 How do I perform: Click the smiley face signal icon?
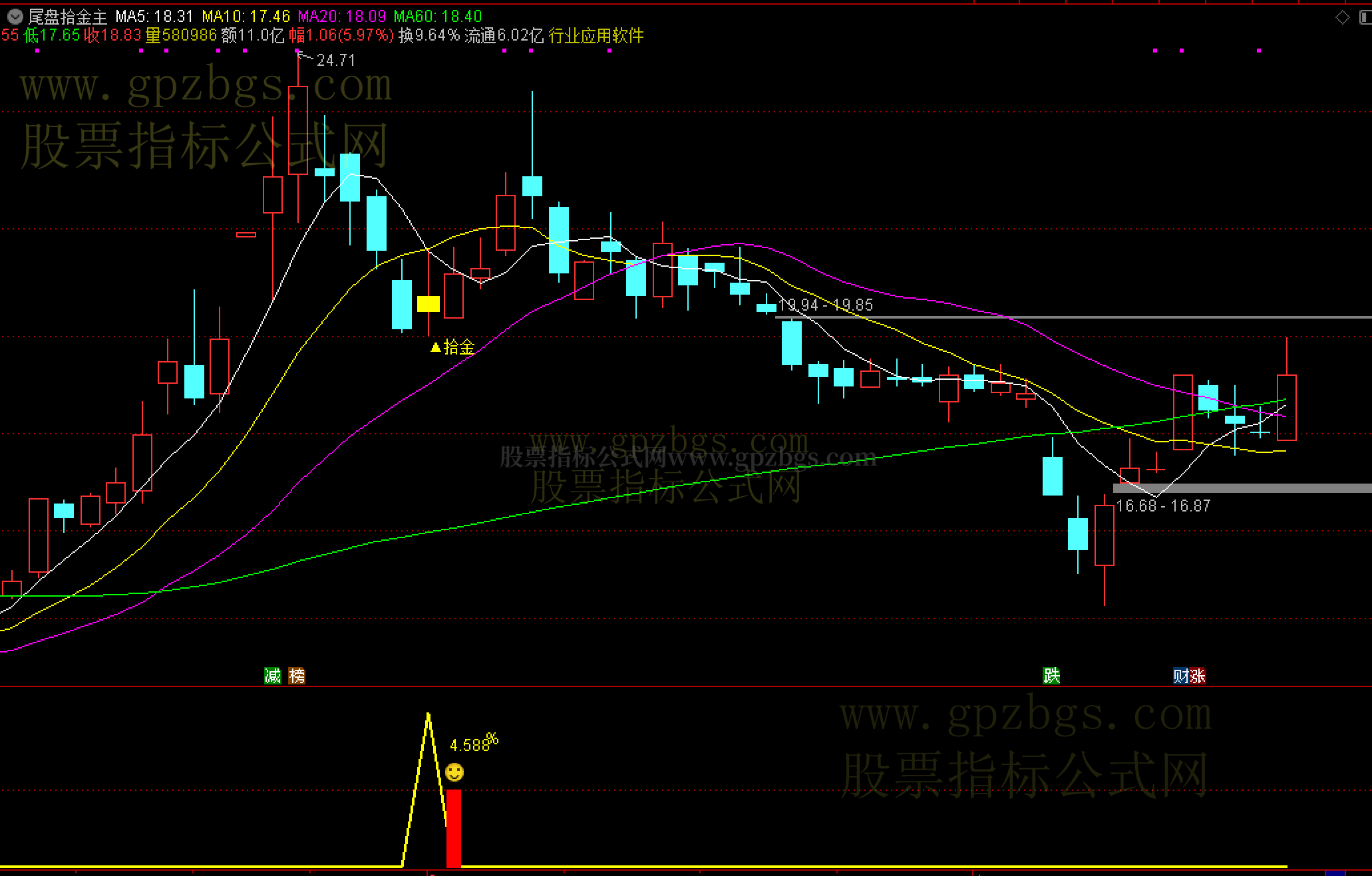click(454, 772)
